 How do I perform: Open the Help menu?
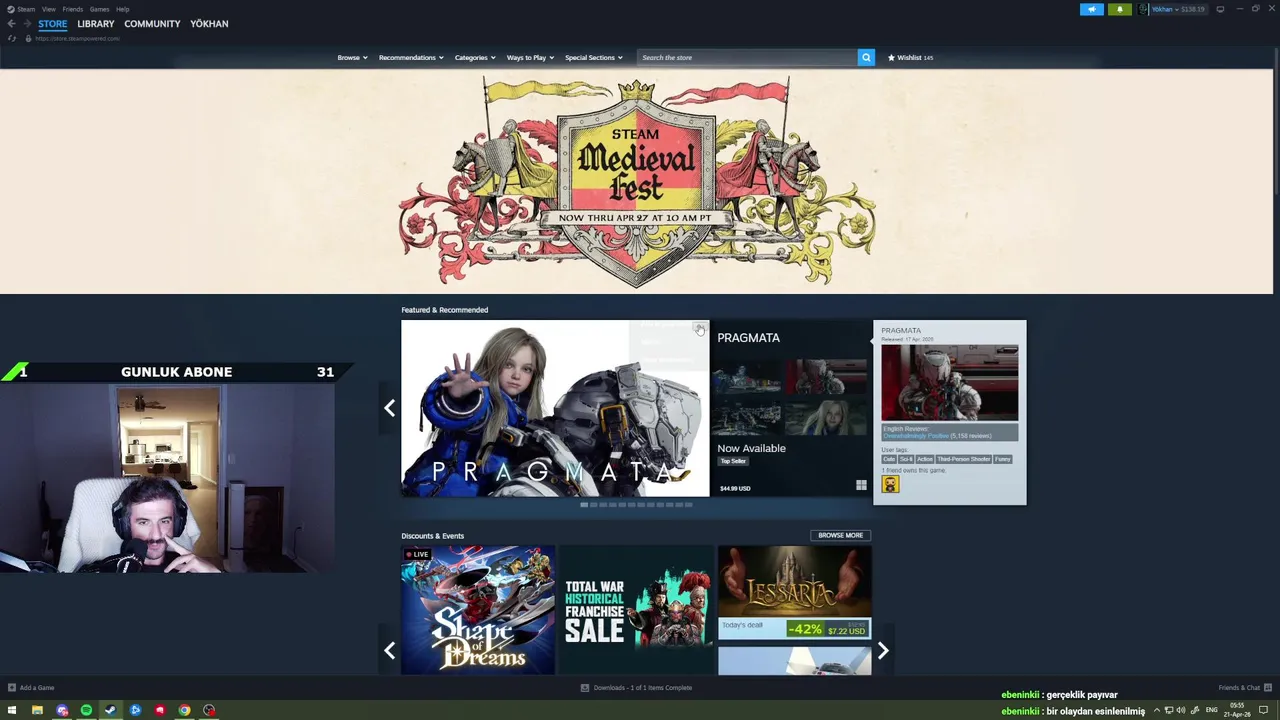[x=122, y=9]
